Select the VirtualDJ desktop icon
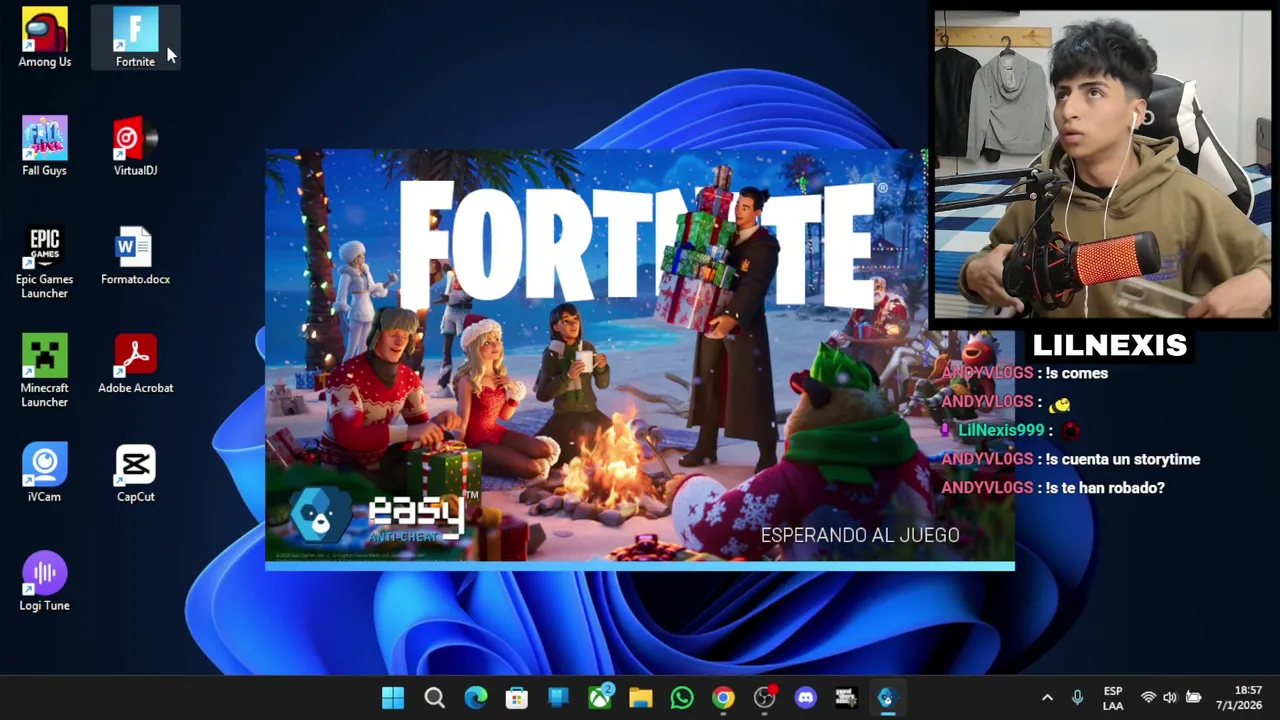This screenshot has height=720, width=1280. click(135, 146)
